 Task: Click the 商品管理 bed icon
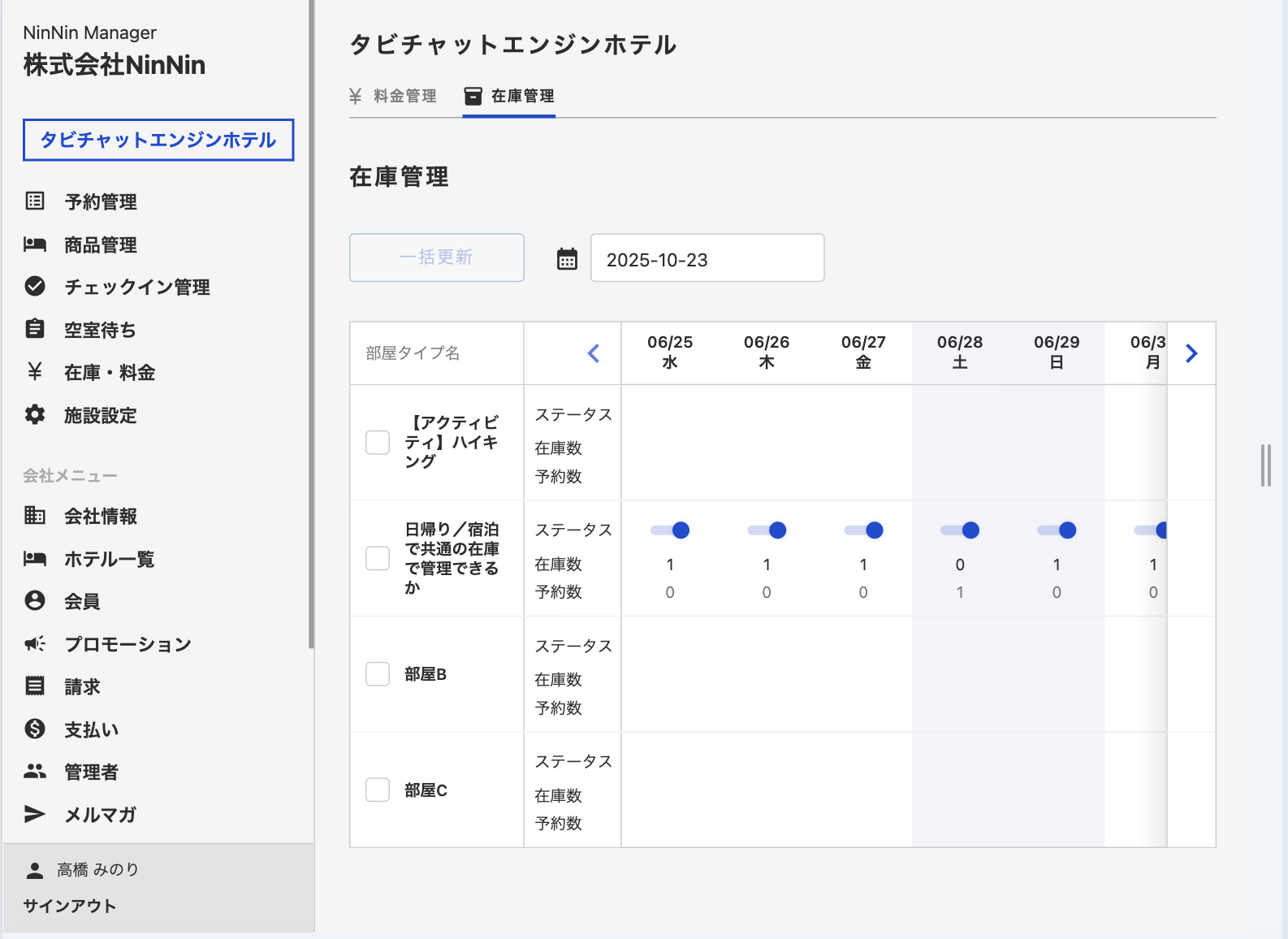tap(35, 244)
